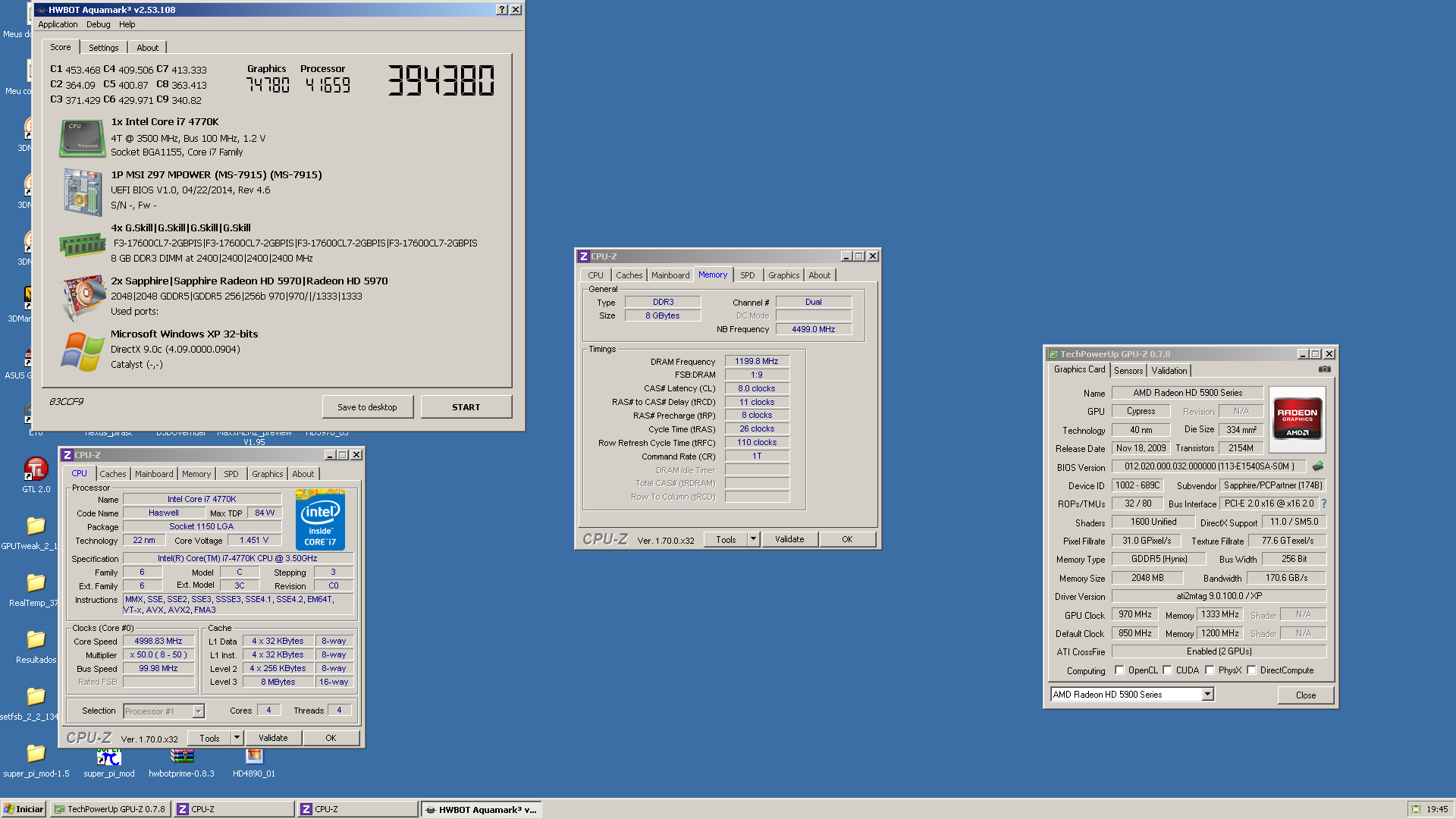Open Graphics tab in lower-left CPU-Z window
Viewport: 1456px width, 819px height.
[268, 474]
